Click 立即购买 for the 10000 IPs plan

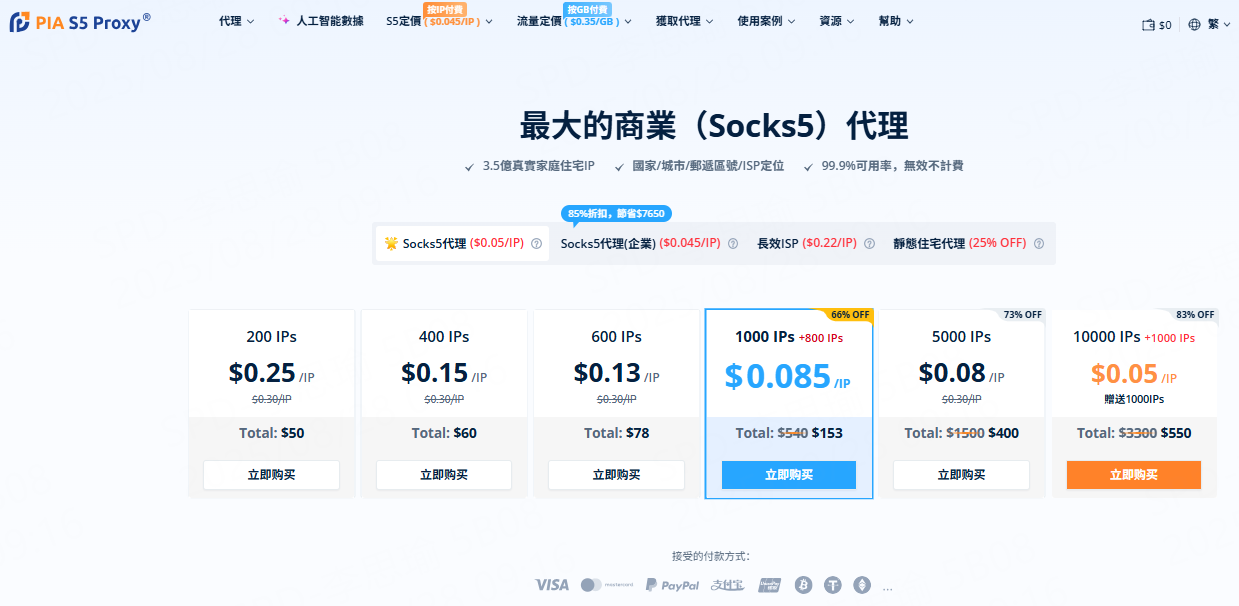pyautogui.click(x=1133, y=475)
